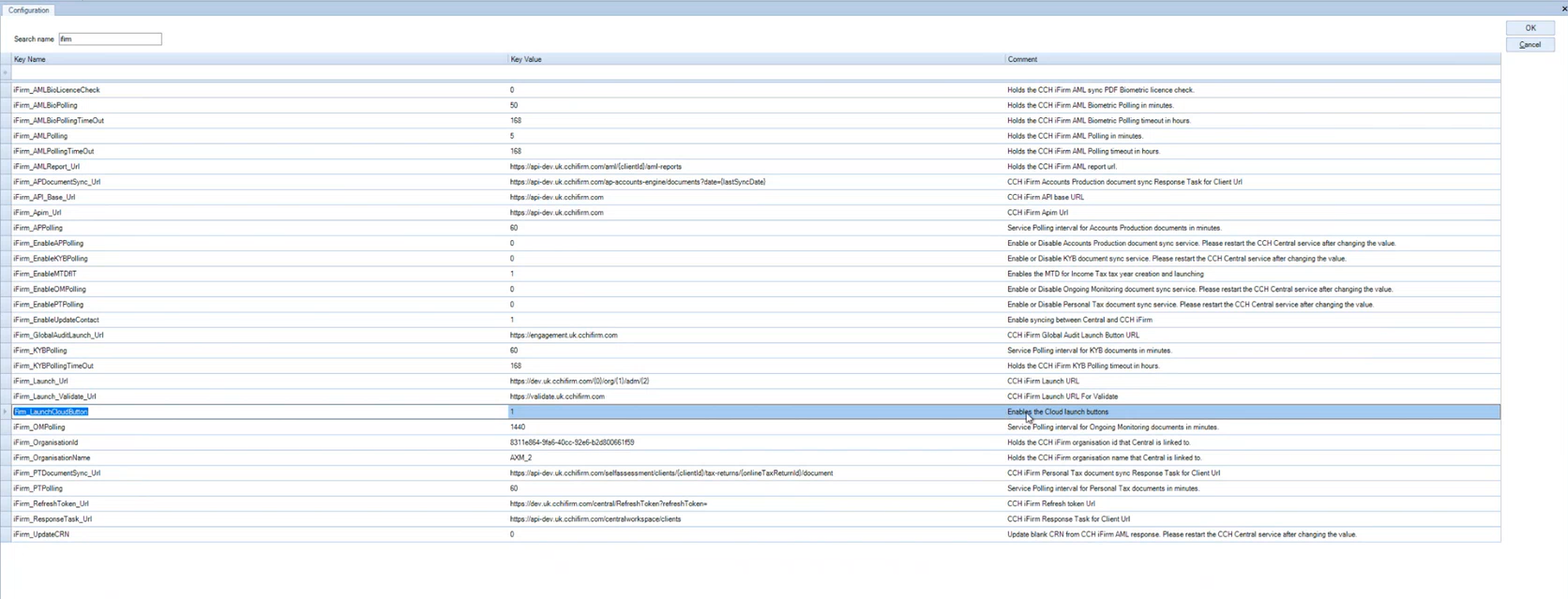Viewport: 1568px width, 599px height.
Task: Close the Configuration window
Action: tap(1563, 8)
